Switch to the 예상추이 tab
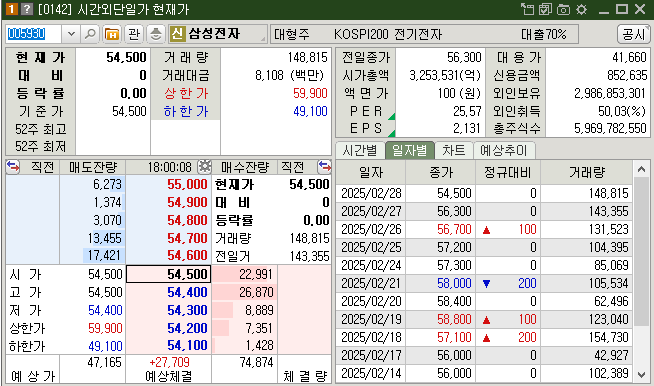Screen dimensions: 654x386 (x=504, y=150)
